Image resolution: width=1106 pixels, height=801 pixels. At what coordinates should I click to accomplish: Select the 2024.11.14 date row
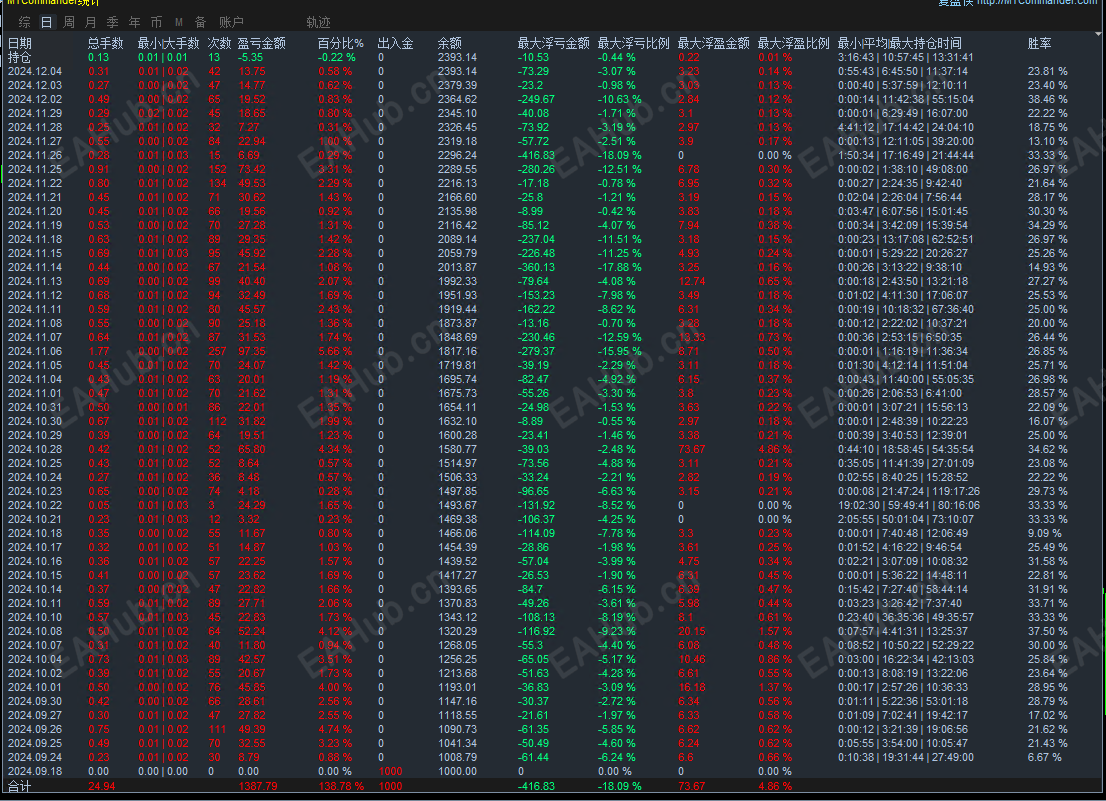(35, 267)
